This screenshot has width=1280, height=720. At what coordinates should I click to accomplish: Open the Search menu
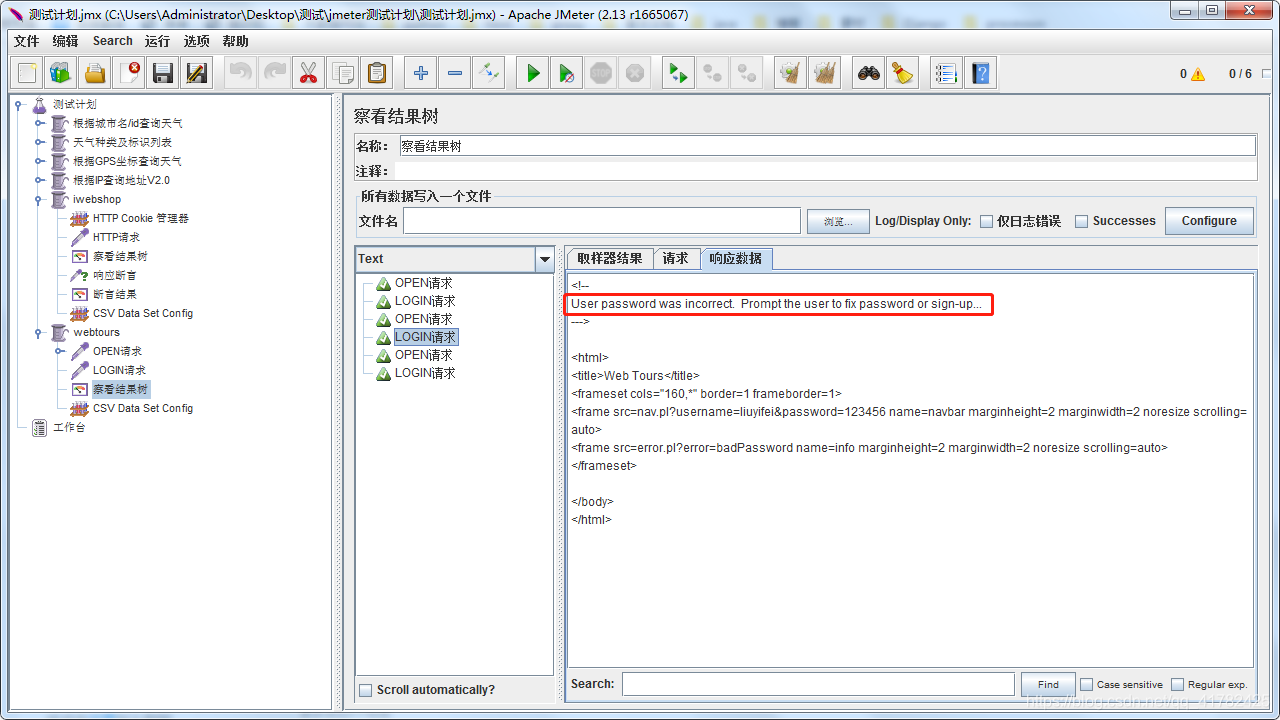pos(113,41)
